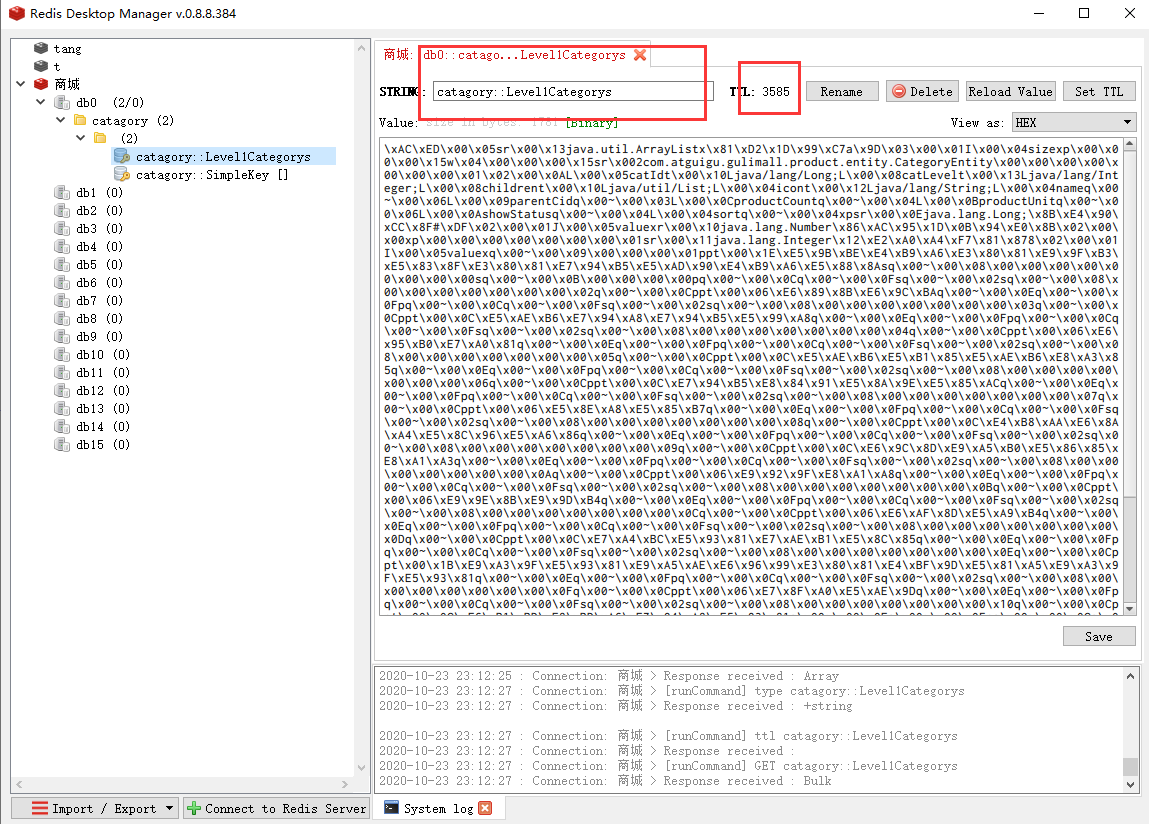Click the db10 database icon

click(62, 355)
